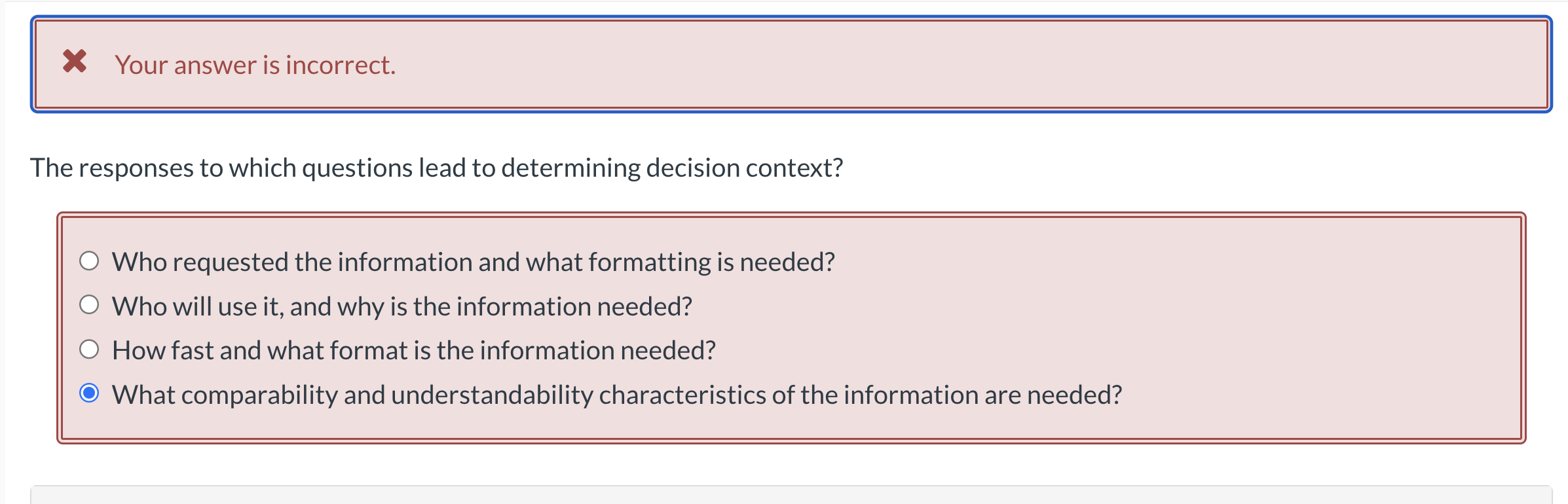
Task: Click the gray panel at the bottom
Action: 786,495
